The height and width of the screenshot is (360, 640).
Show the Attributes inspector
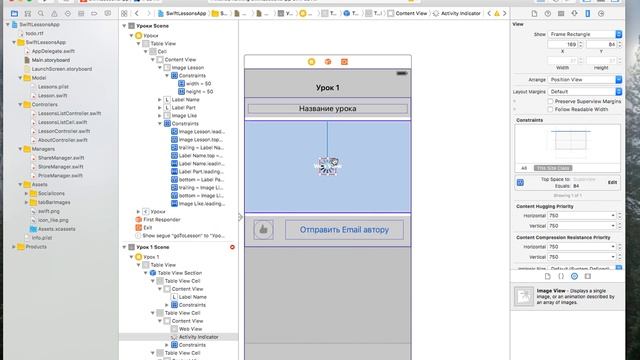(x=574, y=13)
